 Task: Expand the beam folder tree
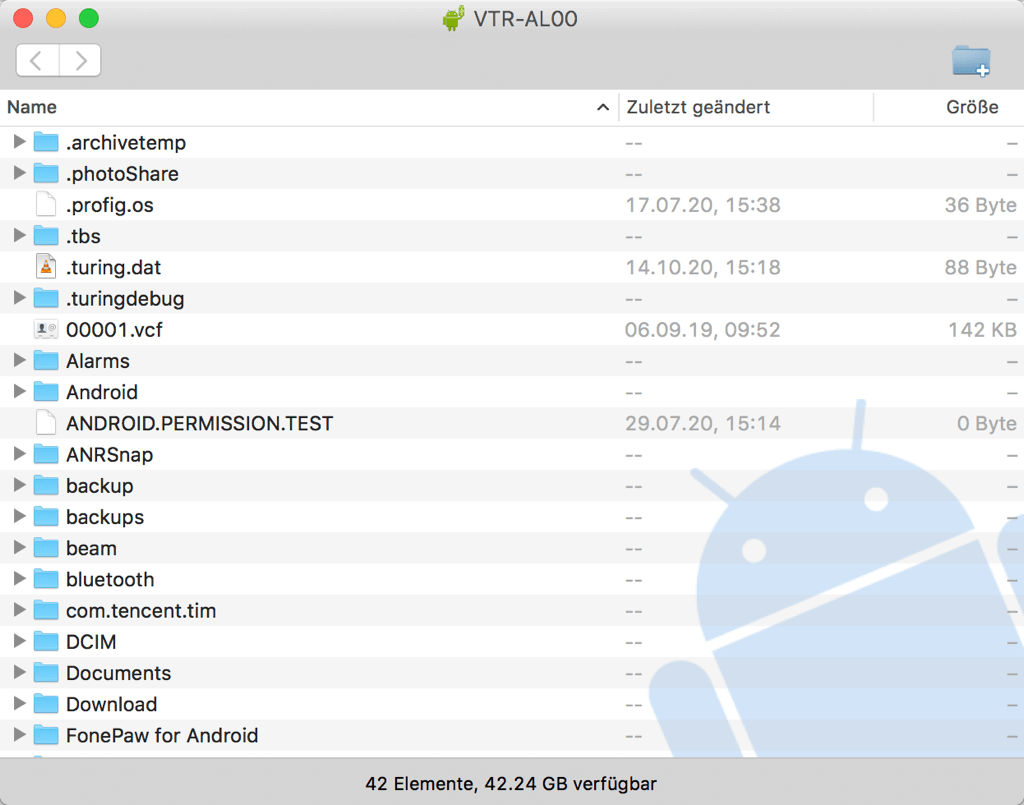coord(19,547)
